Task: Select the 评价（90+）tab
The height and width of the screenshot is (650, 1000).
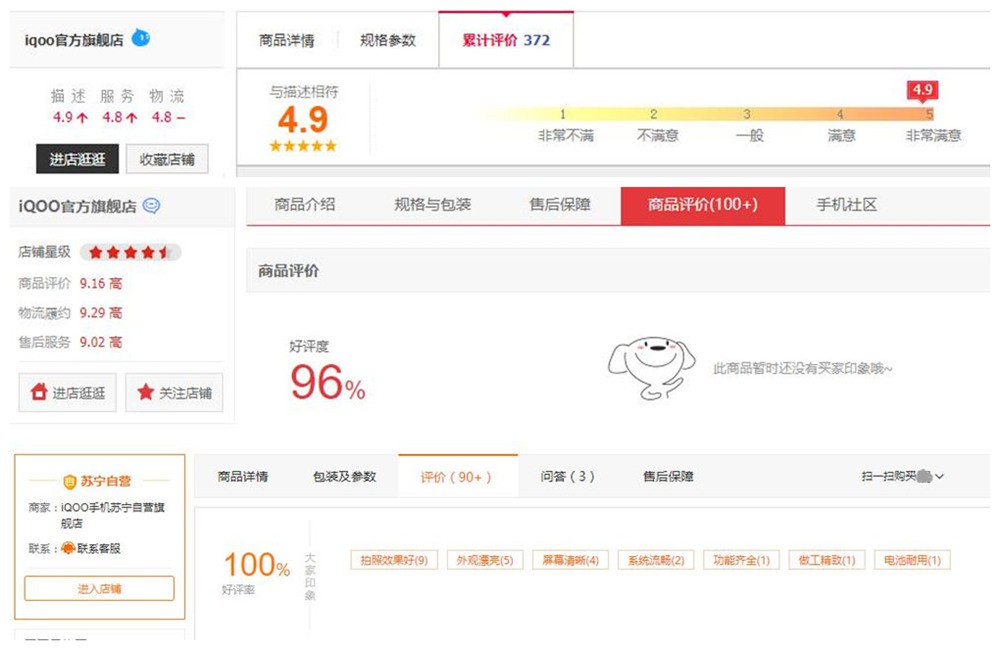Action: (456, 476)
